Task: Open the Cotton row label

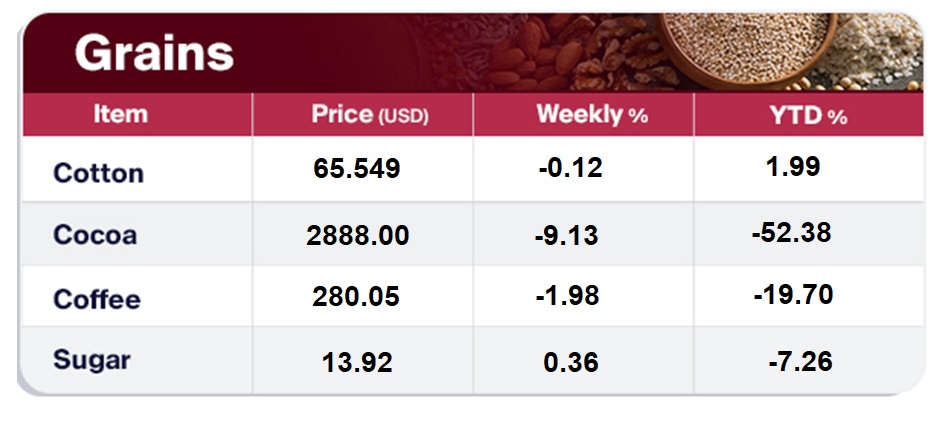Action: tap(98, 173)
